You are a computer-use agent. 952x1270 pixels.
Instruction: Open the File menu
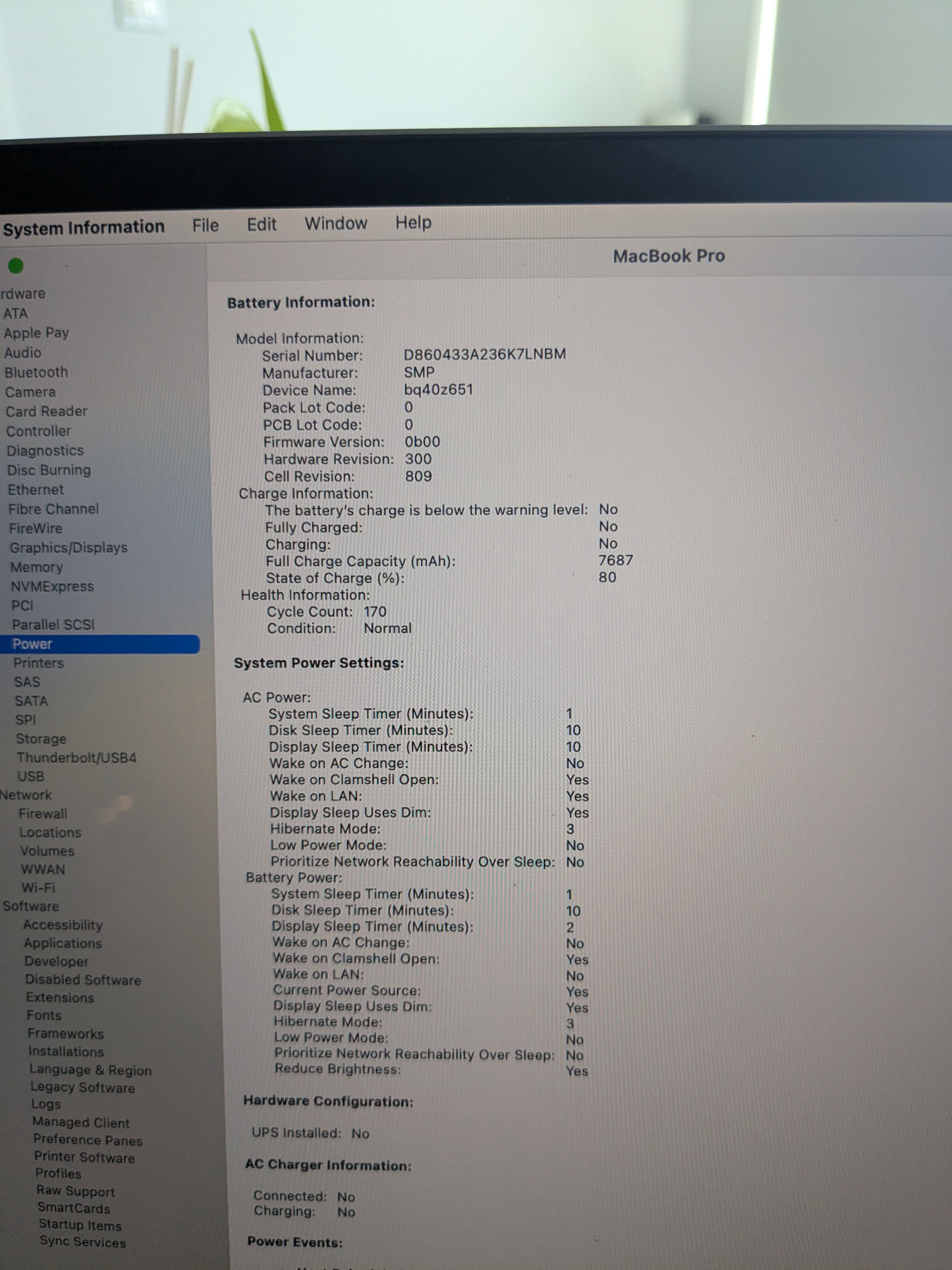tap(206, 225)
